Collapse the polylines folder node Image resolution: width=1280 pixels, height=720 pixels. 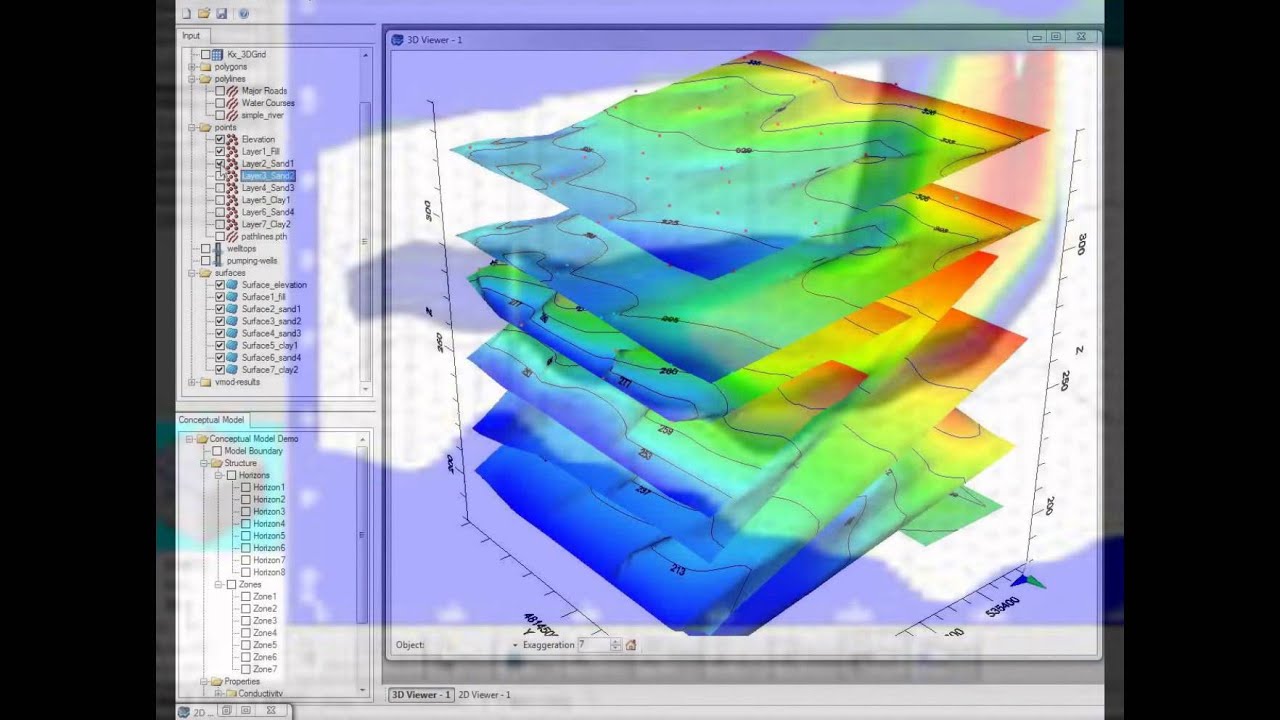(x=192, y=79)
